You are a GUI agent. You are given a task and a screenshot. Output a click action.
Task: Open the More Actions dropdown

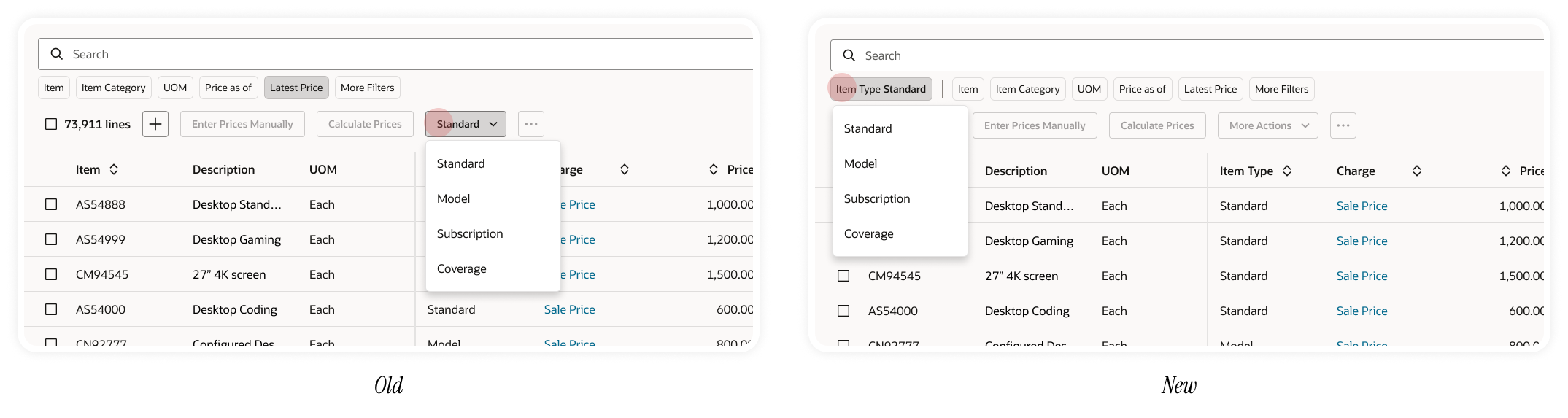(1268, 125)
